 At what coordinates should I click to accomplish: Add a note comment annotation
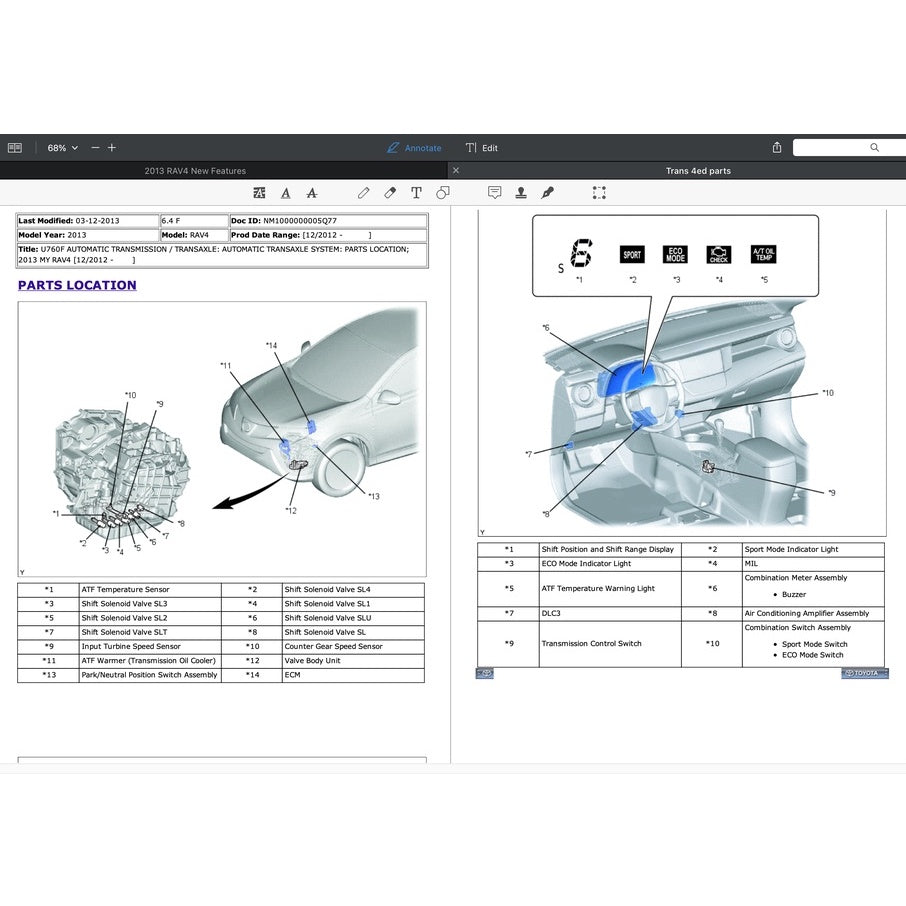point(494,193)
